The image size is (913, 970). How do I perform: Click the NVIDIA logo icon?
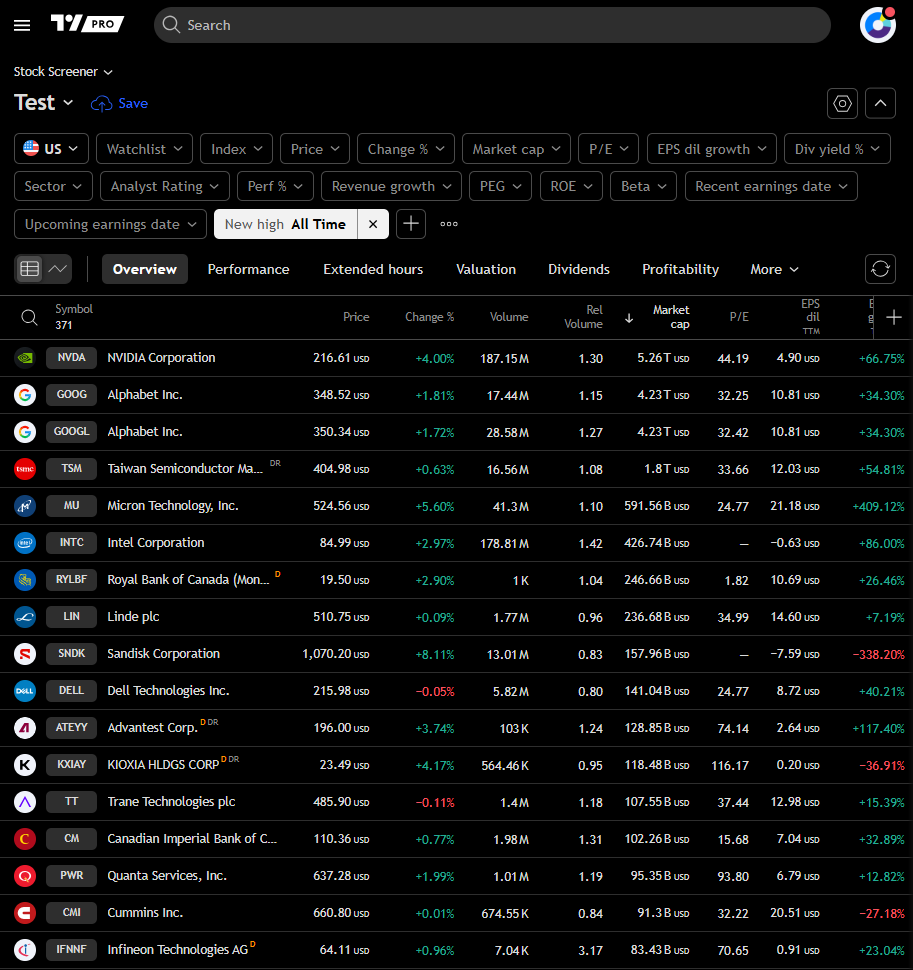point(25,358)
